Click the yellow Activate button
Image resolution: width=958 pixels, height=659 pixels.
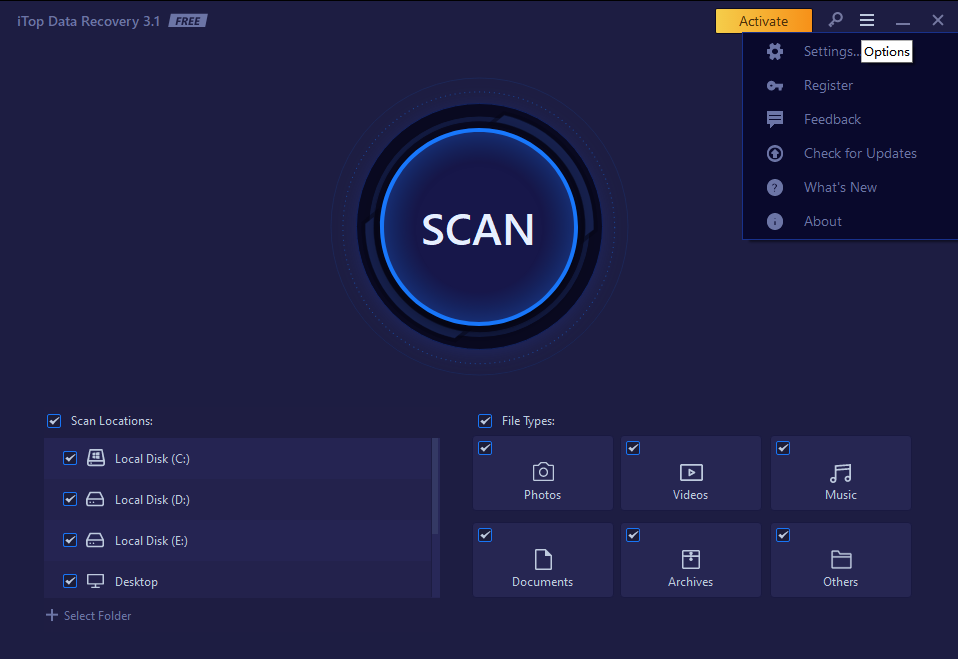(763, 21)
